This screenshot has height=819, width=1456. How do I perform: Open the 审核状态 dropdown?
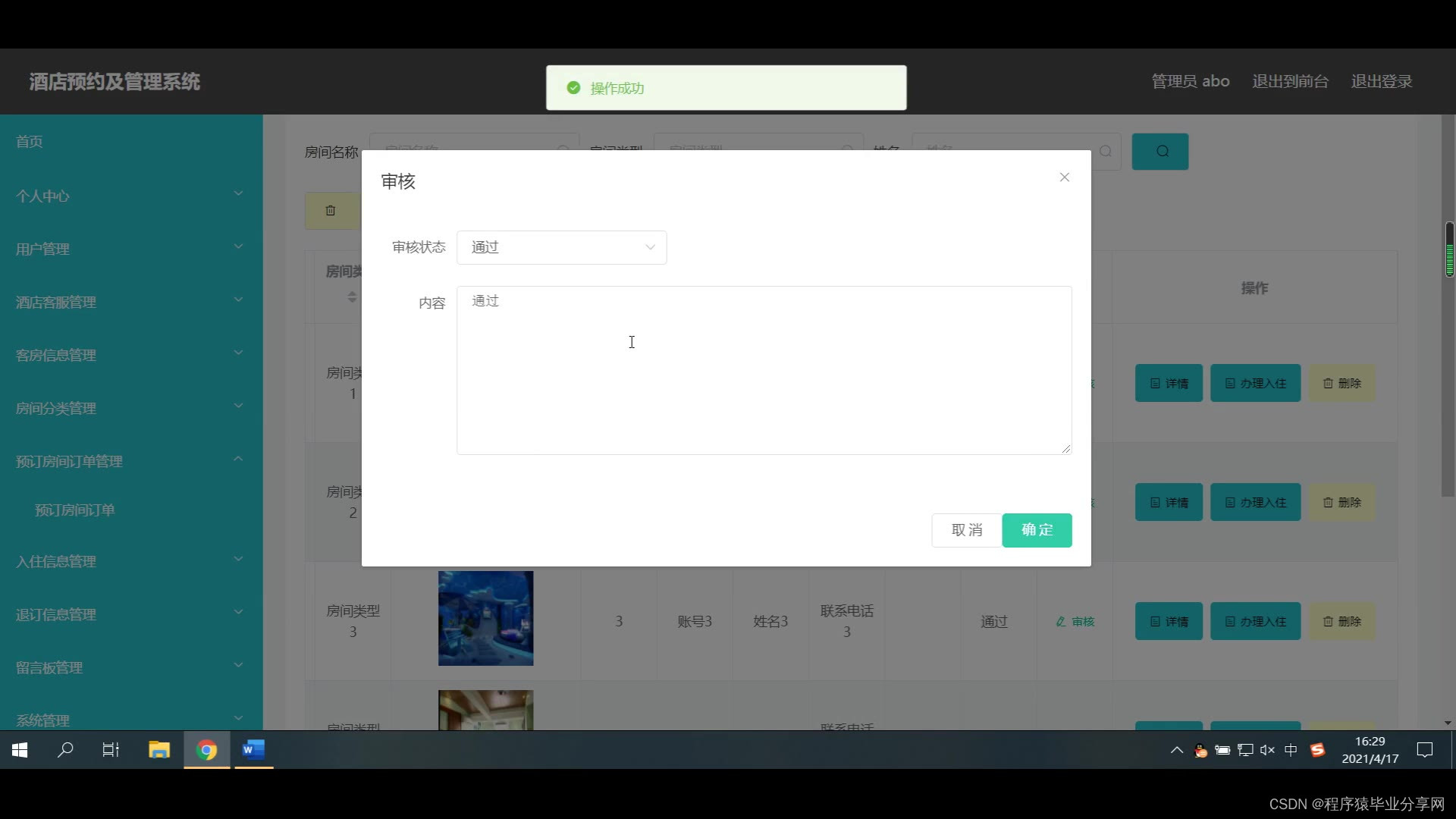(x=561, y=247)
